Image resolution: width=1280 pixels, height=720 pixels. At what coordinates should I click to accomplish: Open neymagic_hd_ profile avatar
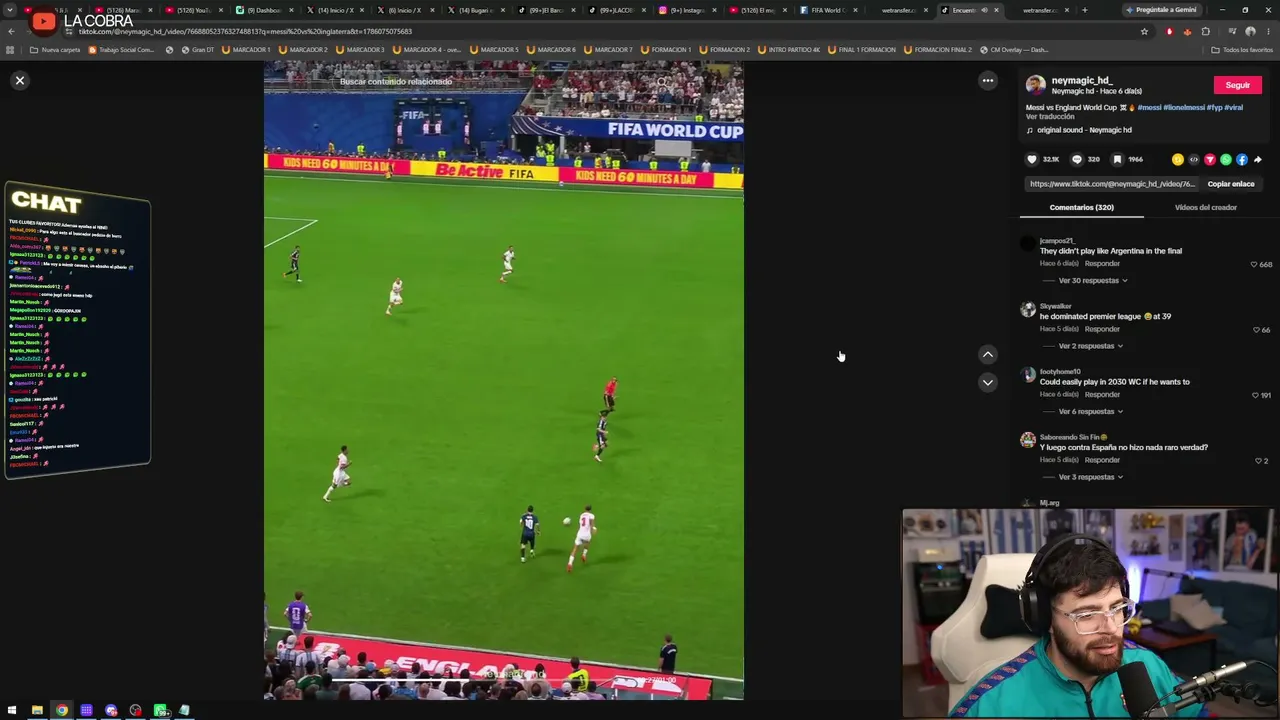point(1036,85)
